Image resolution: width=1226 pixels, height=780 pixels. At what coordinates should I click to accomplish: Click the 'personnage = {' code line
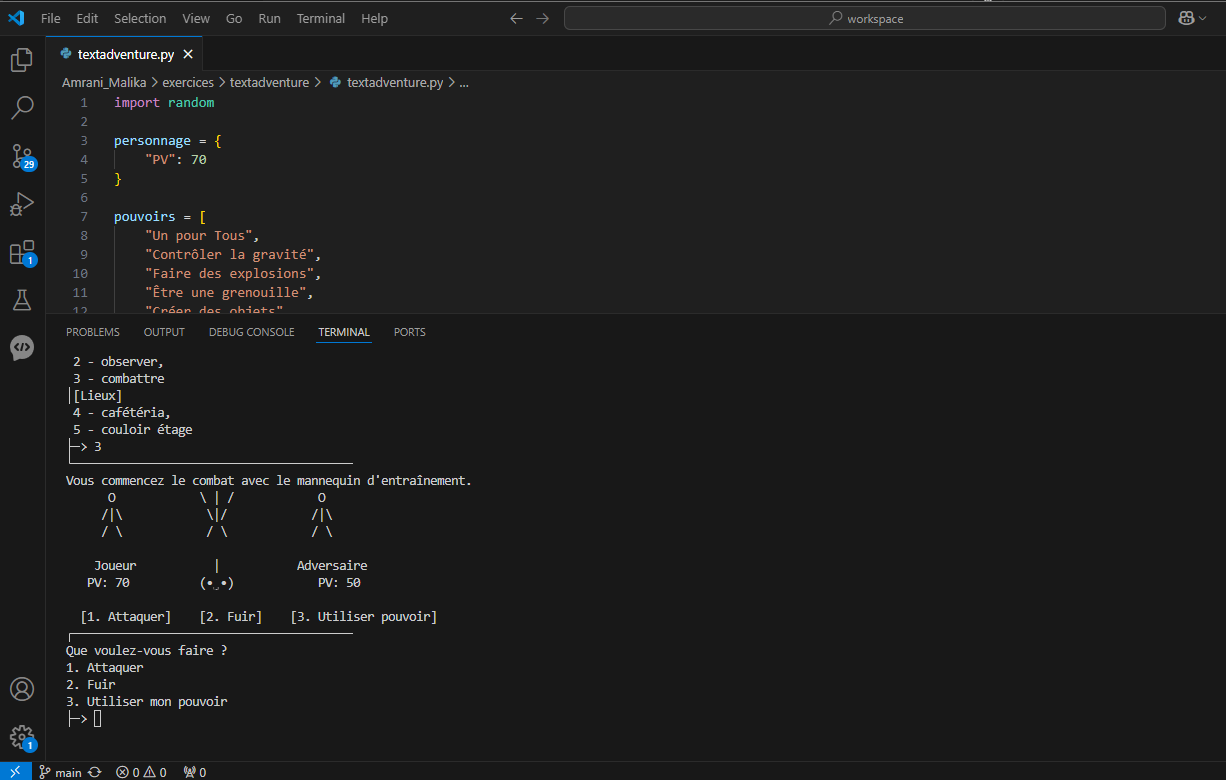168,141
